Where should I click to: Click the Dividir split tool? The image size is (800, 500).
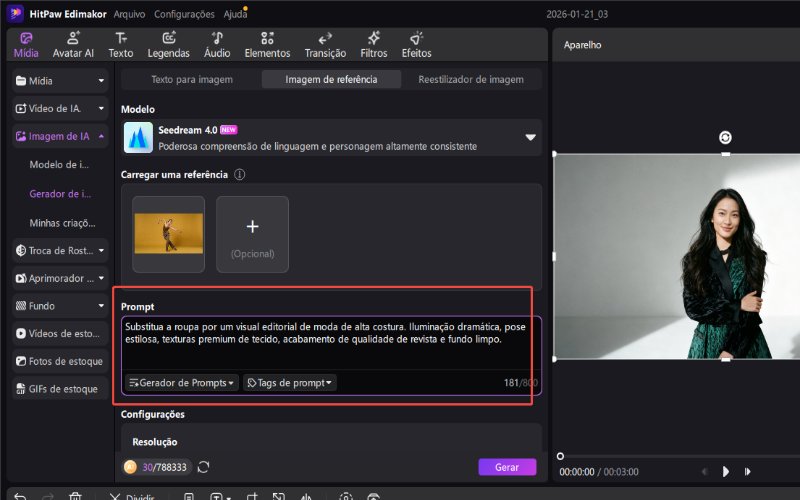(x=132, y=496)
